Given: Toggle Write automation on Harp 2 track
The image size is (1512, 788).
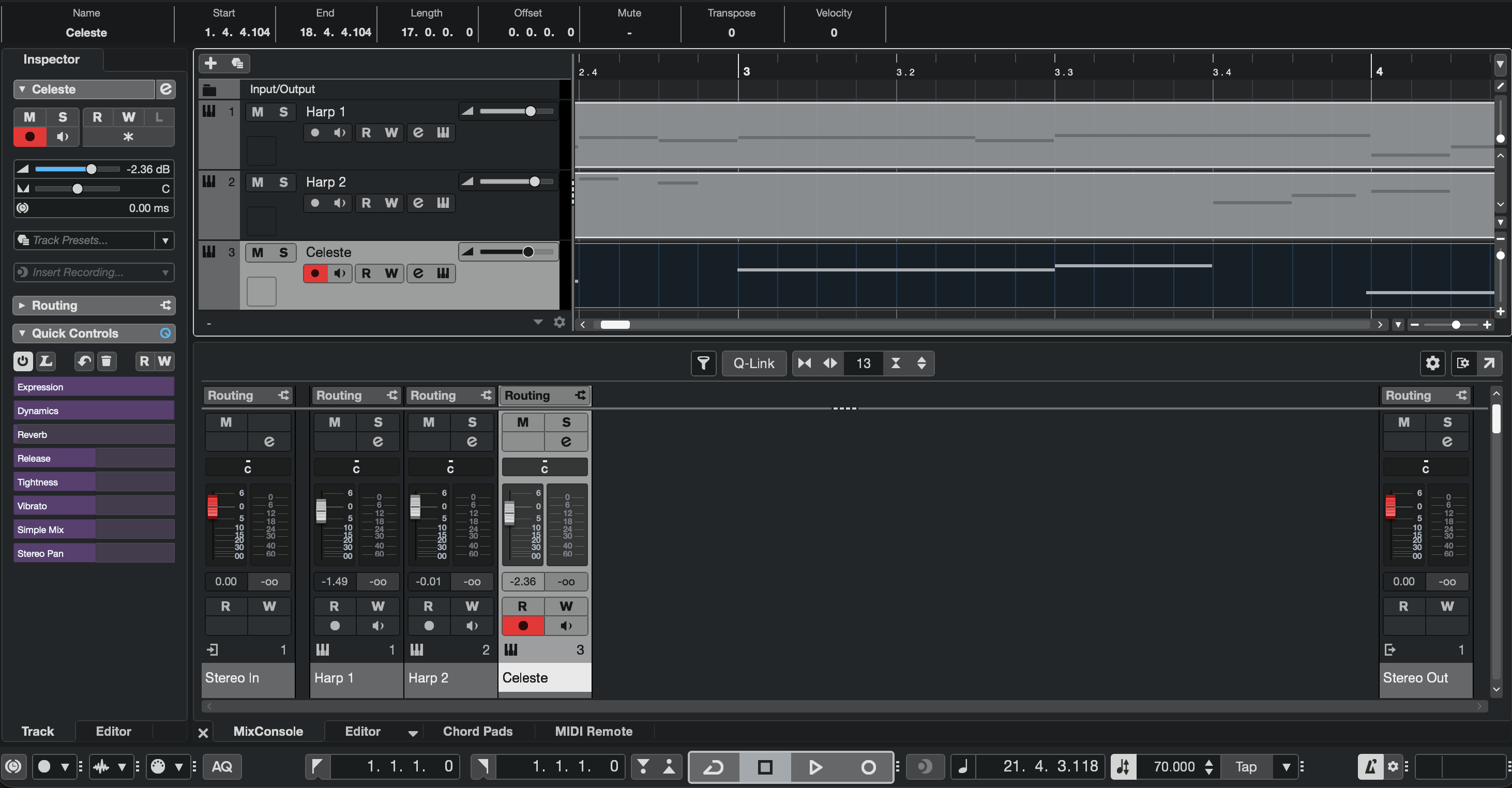Looking at the screenshot, I should pos(391,203).
